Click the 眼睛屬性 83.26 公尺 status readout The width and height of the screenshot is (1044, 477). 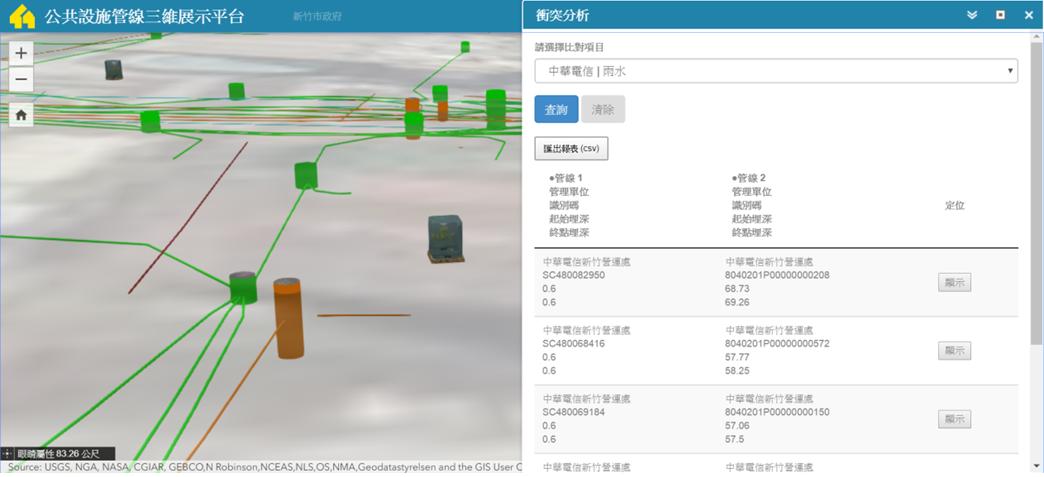click(x=59, y=454)
